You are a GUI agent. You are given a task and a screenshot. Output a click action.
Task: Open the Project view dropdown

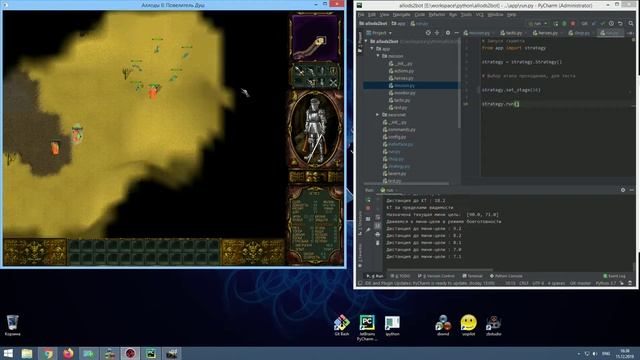coord(379,33)
